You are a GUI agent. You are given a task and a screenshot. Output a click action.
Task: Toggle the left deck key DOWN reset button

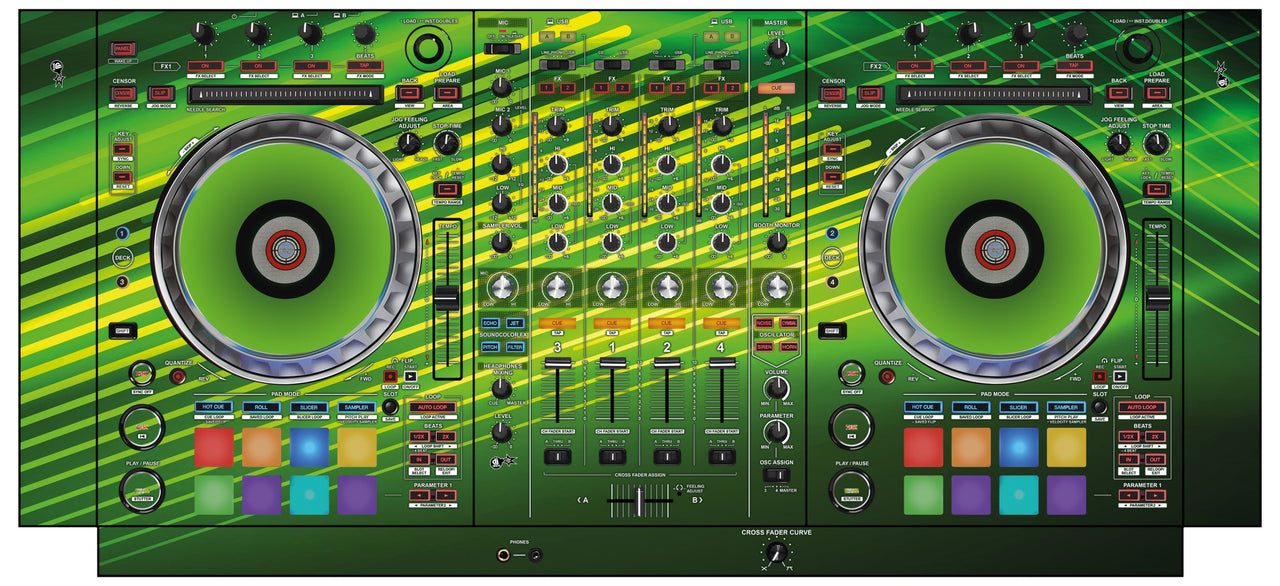[x=123, y=178]
